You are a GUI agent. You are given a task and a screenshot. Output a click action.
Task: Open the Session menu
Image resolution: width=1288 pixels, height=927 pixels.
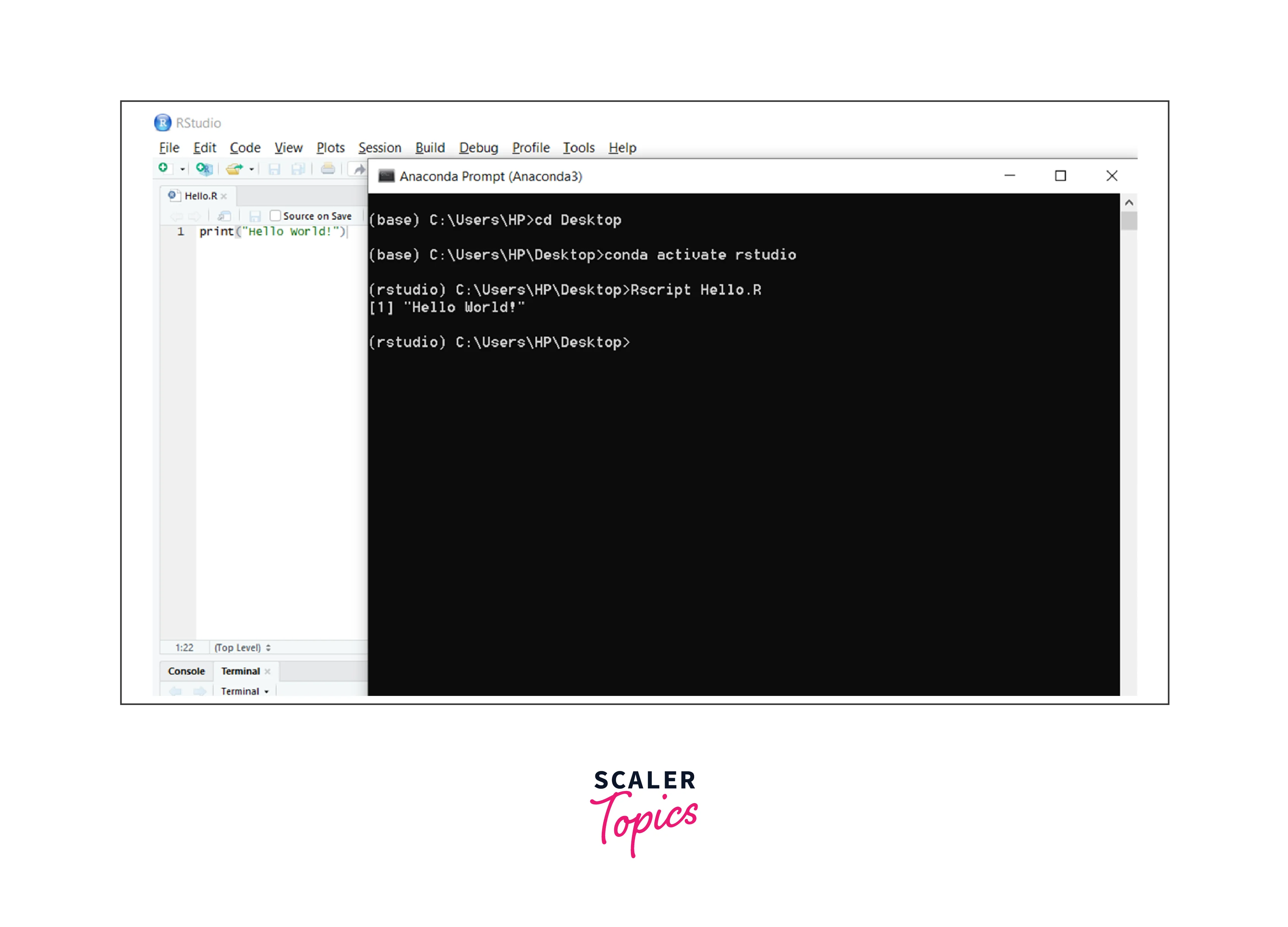click(379, 148)
